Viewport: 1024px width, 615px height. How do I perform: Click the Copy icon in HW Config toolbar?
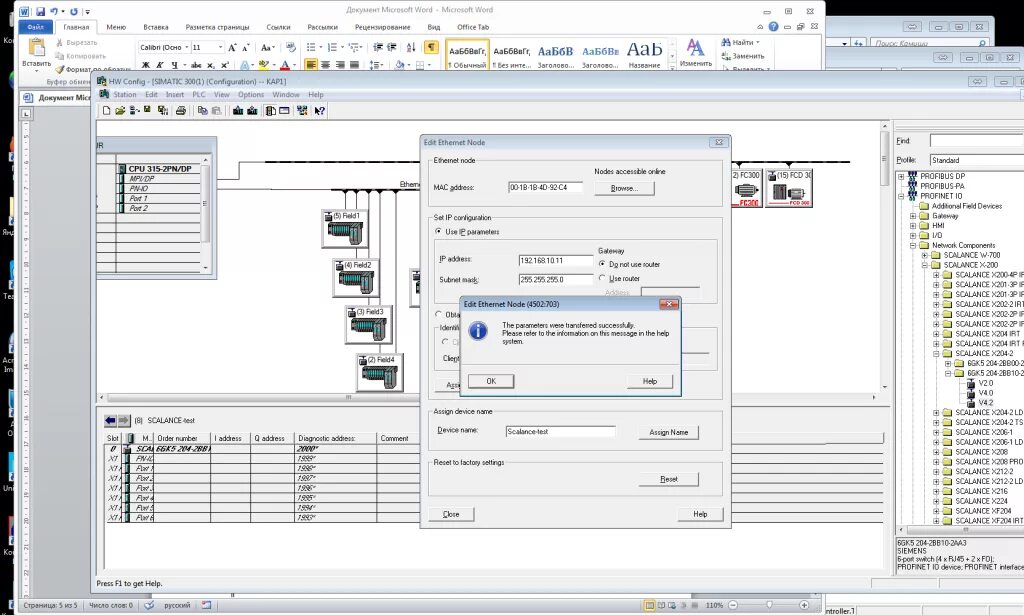tap(202, 111)
